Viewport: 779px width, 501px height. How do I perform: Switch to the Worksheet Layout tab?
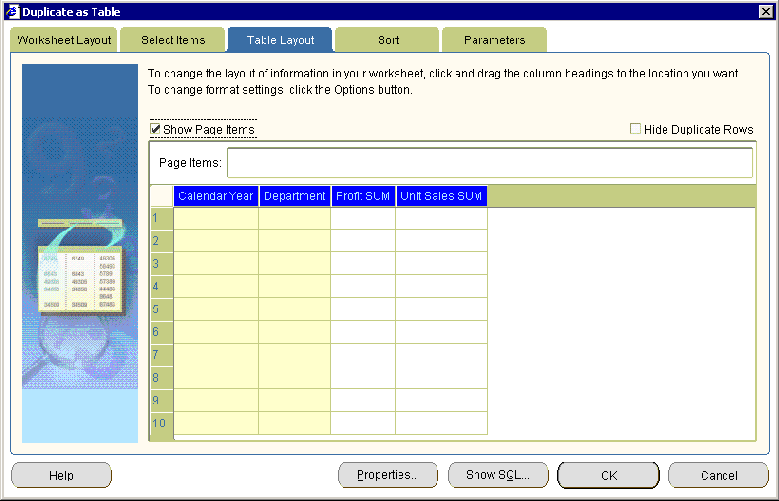[x=64, y=40]
